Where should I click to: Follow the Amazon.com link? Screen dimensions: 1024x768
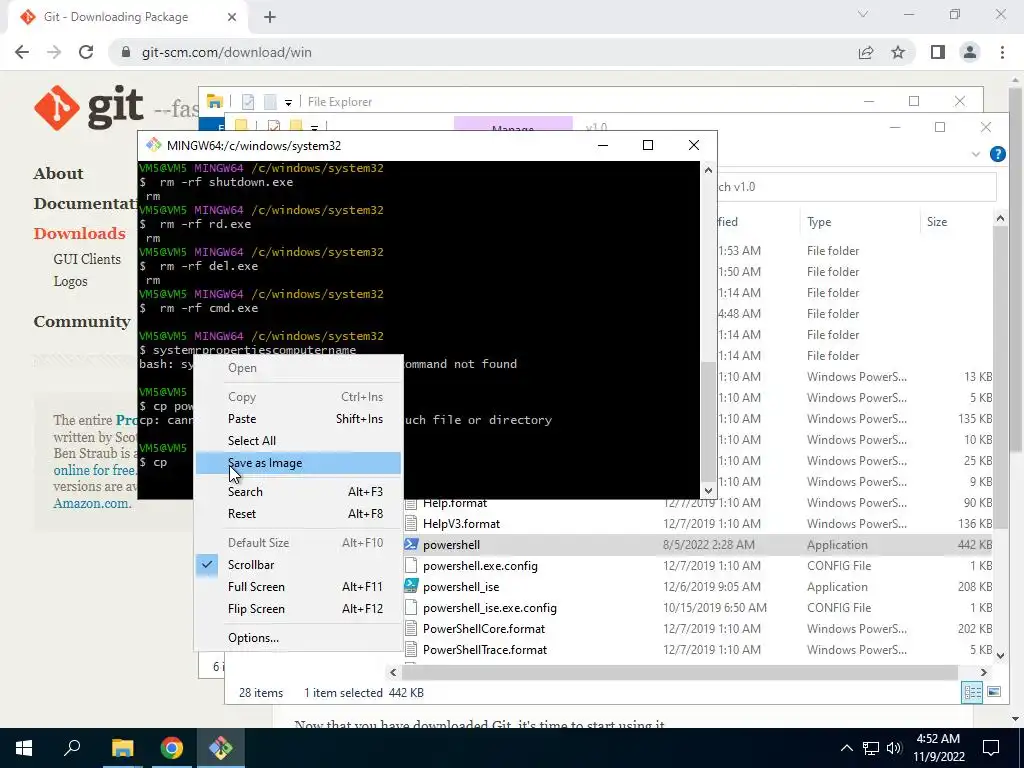click(92, 504)
